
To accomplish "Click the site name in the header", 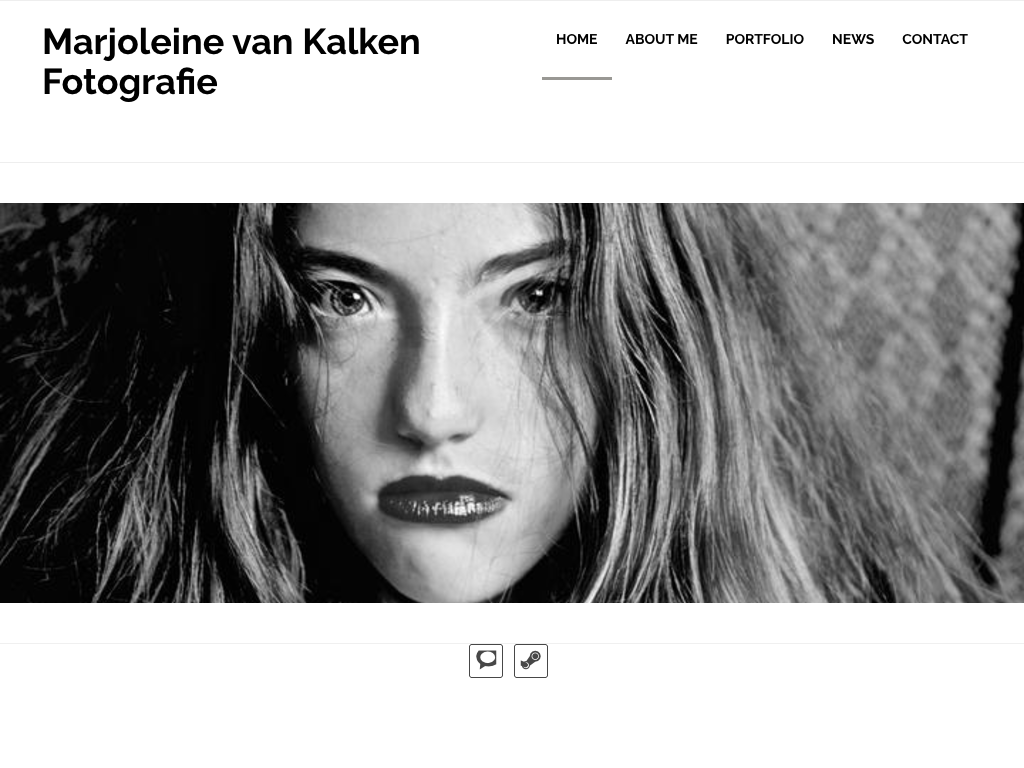I will pos(231,61).
